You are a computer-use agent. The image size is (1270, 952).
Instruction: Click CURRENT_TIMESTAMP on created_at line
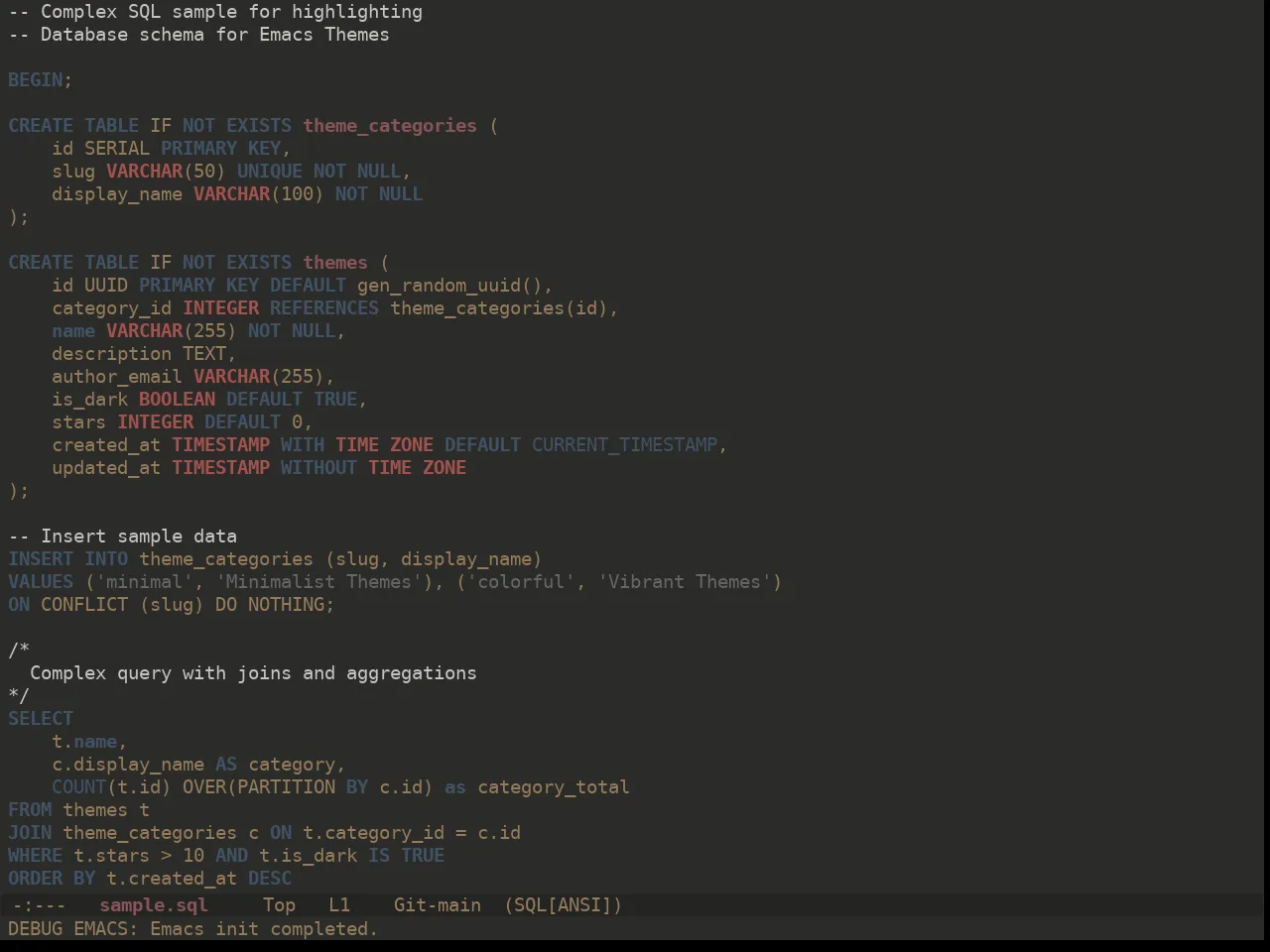pos(624,445)
